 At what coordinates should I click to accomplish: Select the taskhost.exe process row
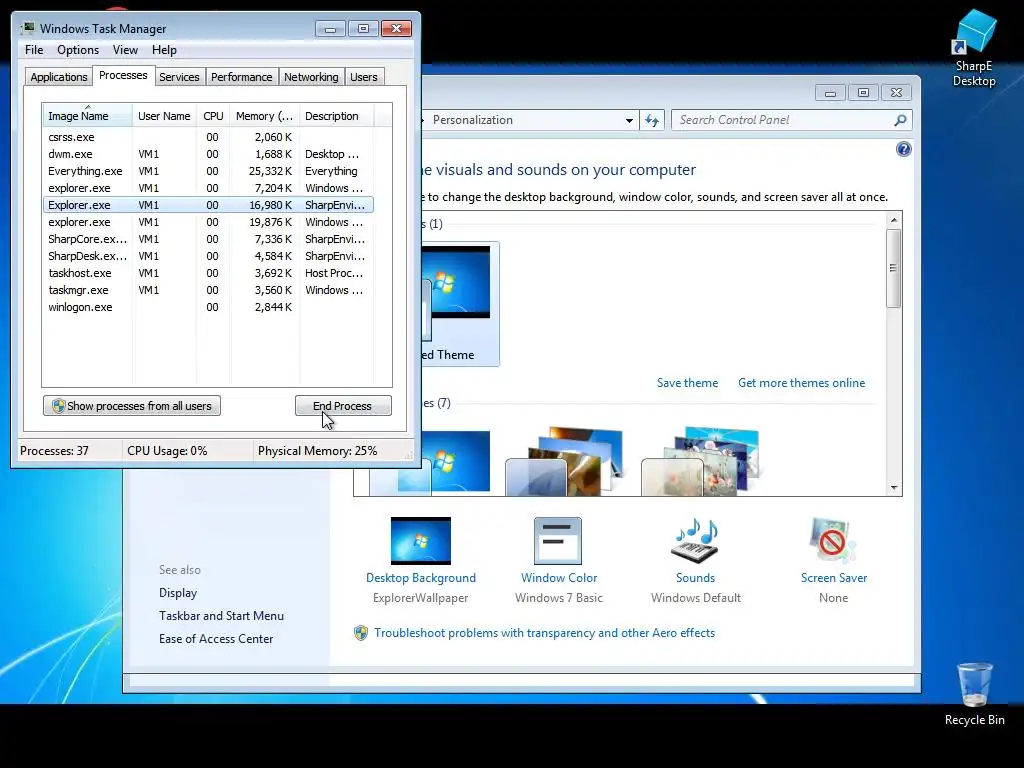(208, 273)
